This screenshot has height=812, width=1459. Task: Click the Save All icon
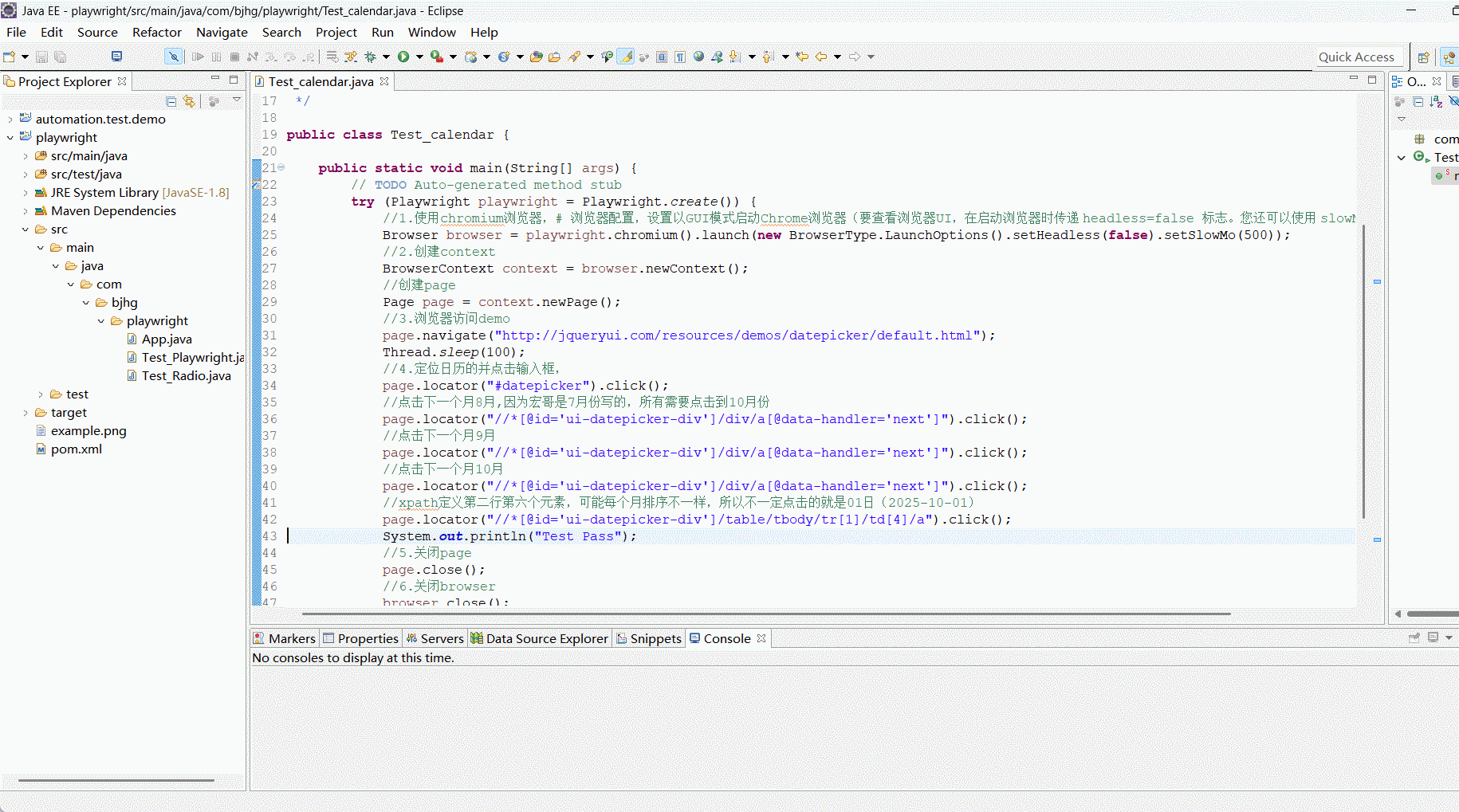tap(60, 57)
